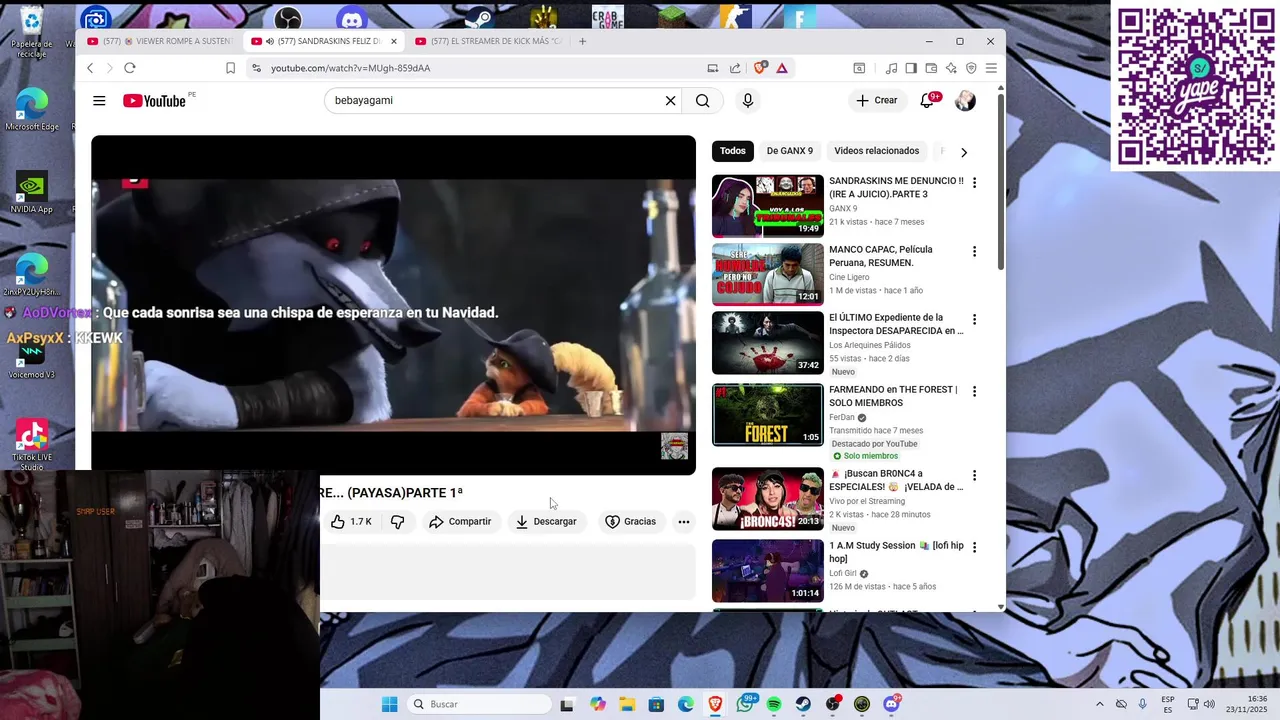Screen dimensions: 1280x720
Task: Open Brave Rewards triangle icon
Action: pyautogui.click(x=782, y=68)
